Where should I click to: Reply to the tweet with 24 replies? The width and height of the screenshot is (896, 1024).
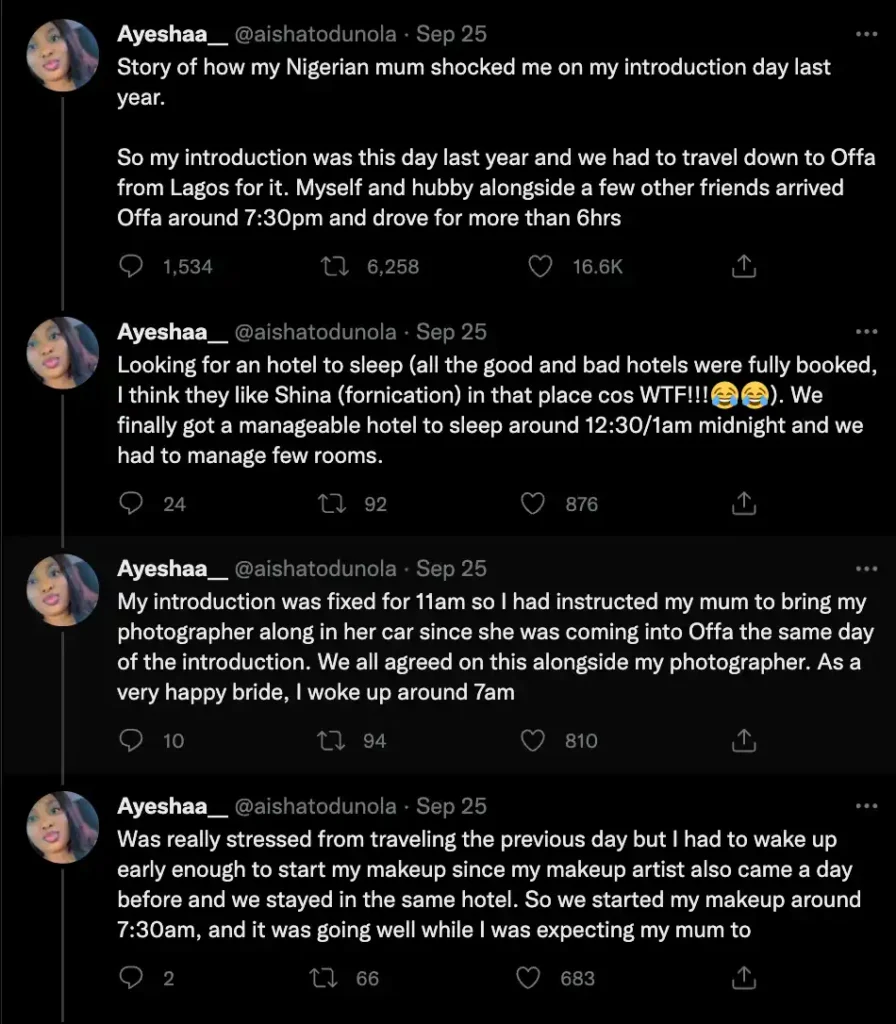pyautogui.click(x=131, y=504)
